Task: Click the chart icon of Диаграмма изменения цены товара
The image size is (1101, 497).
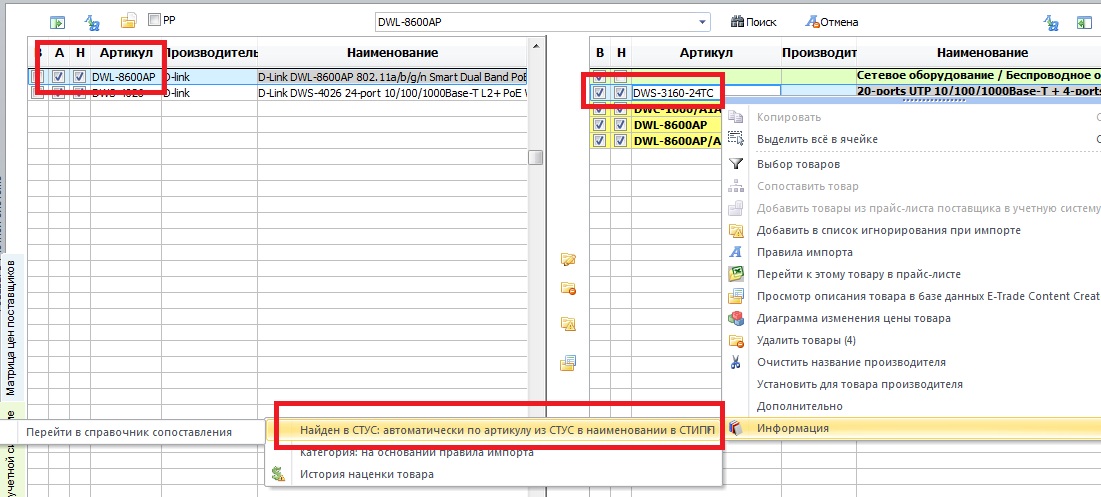Action: (736, 318)
